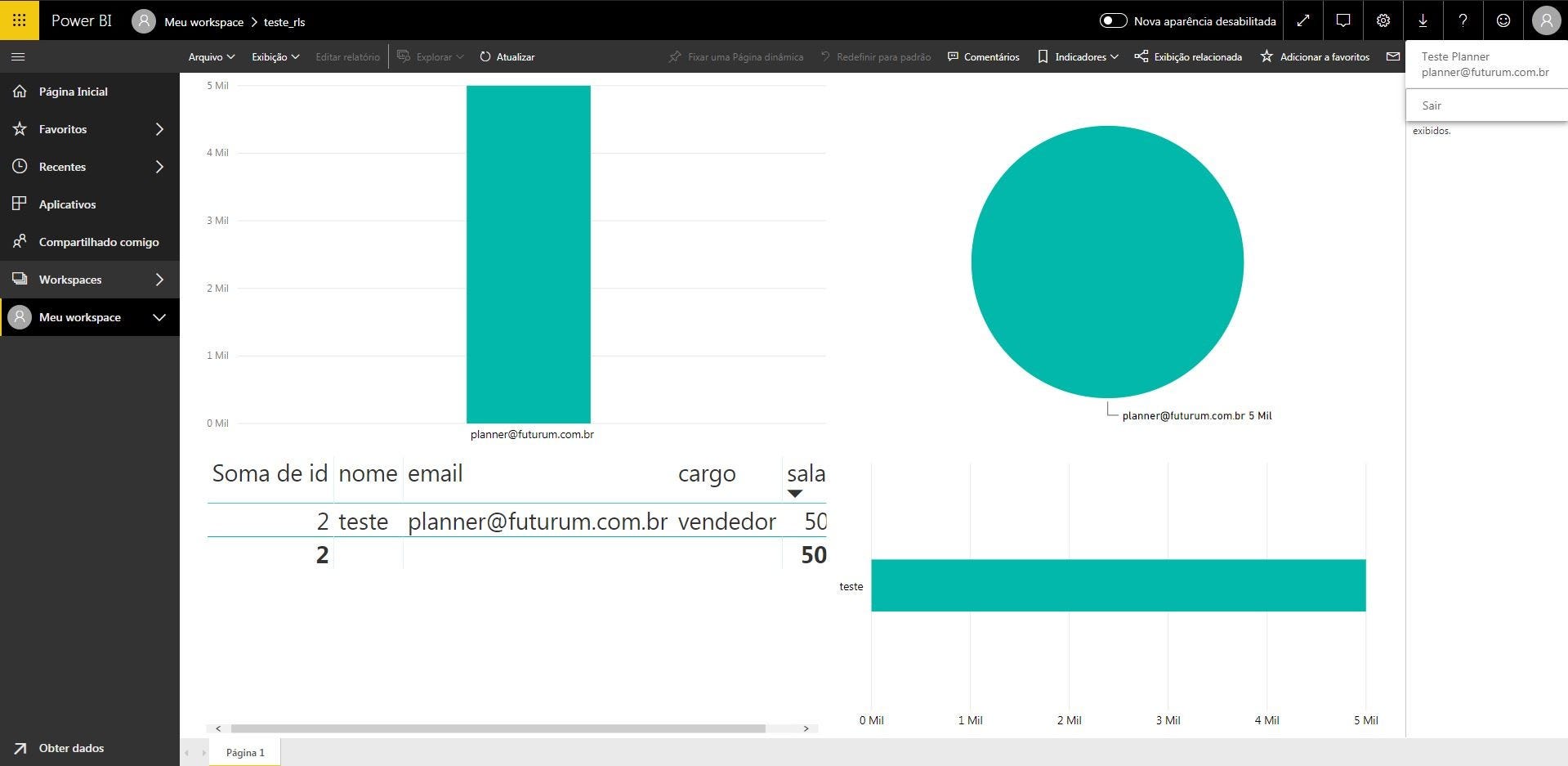Collapse Meu workspace chevron
Image resolution: width=1568 pixels, height=766 pixels.
click(x=159, y=317)
